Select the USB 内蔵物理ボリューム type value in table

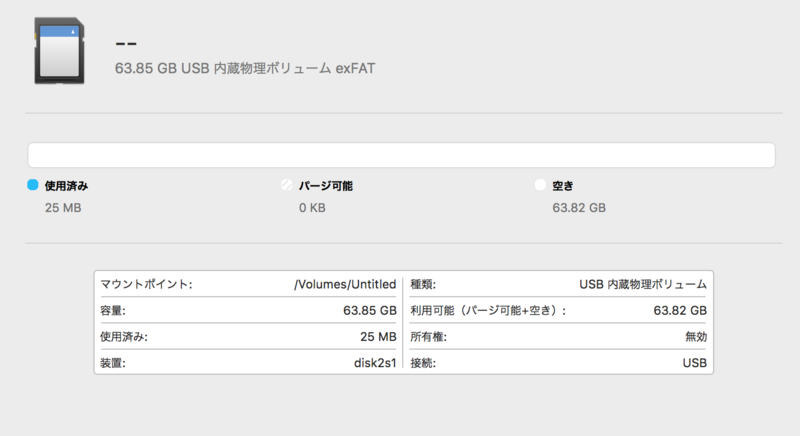[x=643, y=284]
